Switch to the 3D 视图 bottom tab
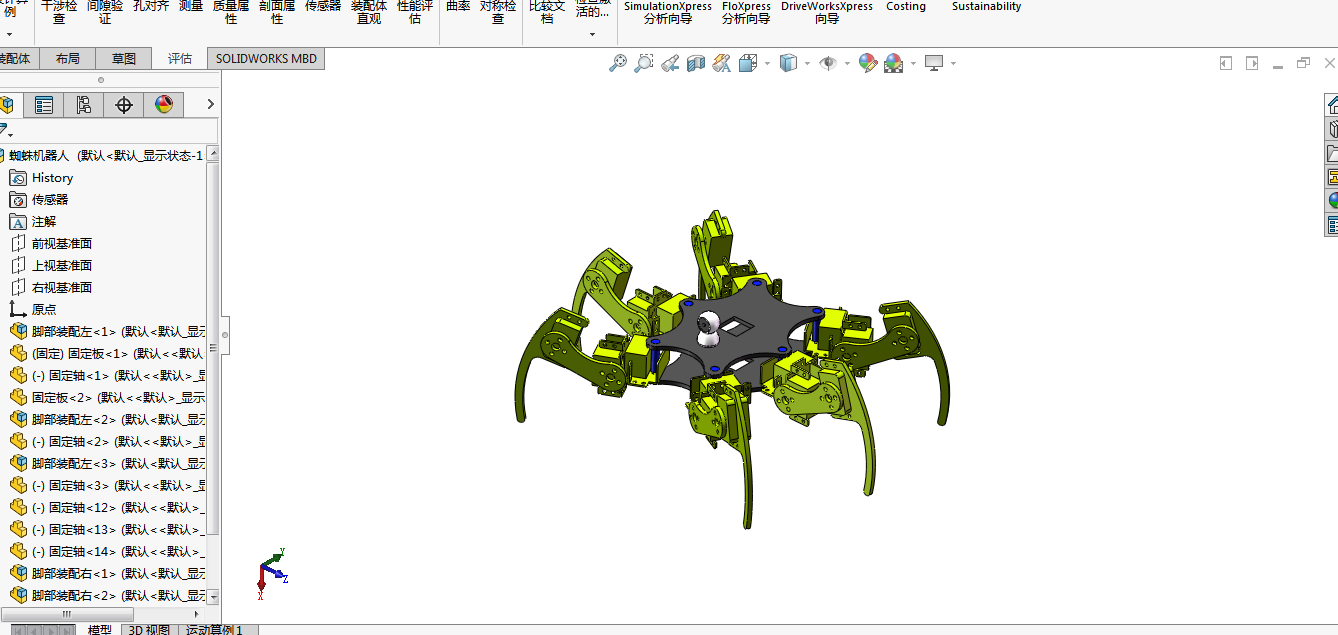This screenshot has width=1338, height=635. pos(150,630)
